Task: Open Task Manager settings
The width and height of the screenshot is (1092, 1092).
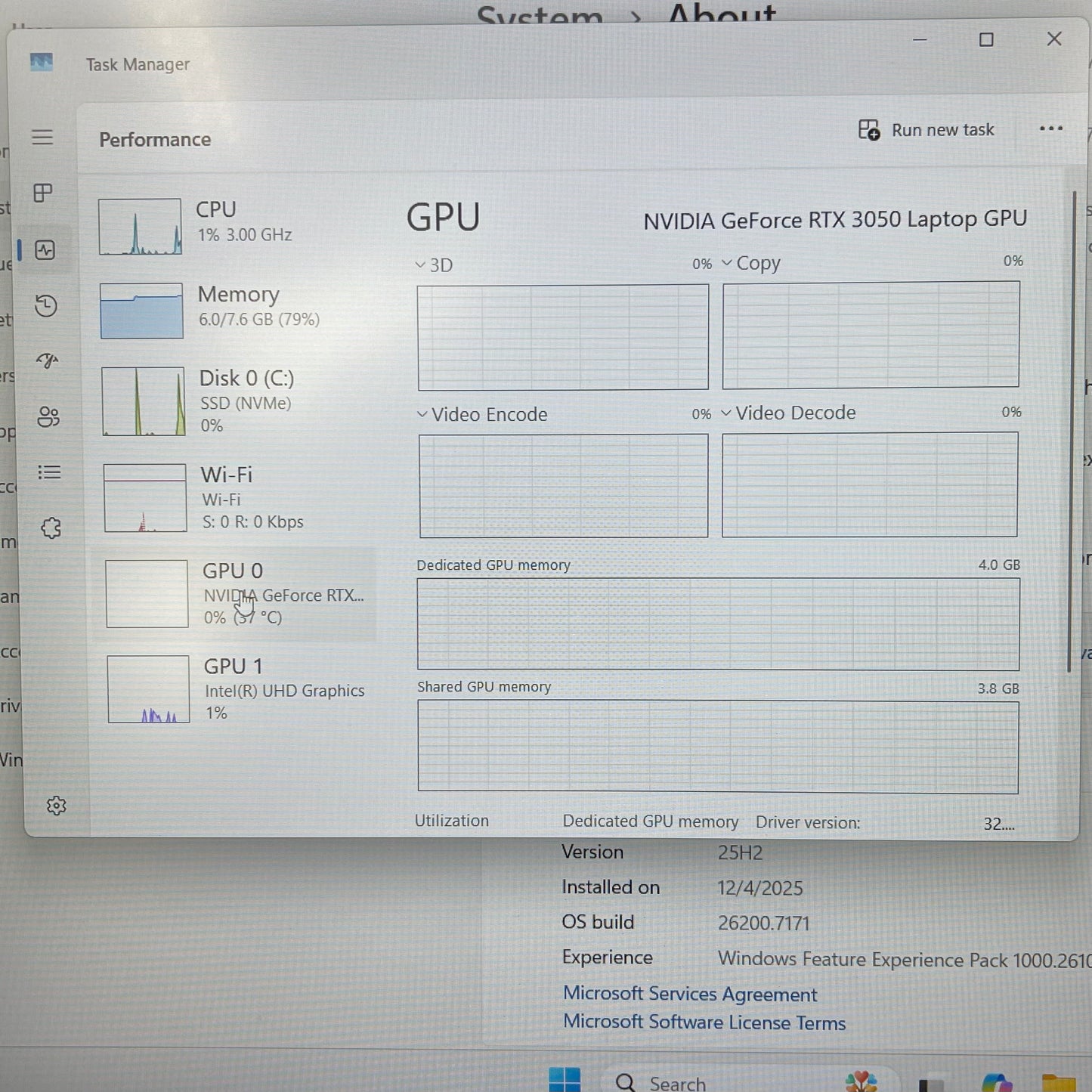Action: coord(56,805)
